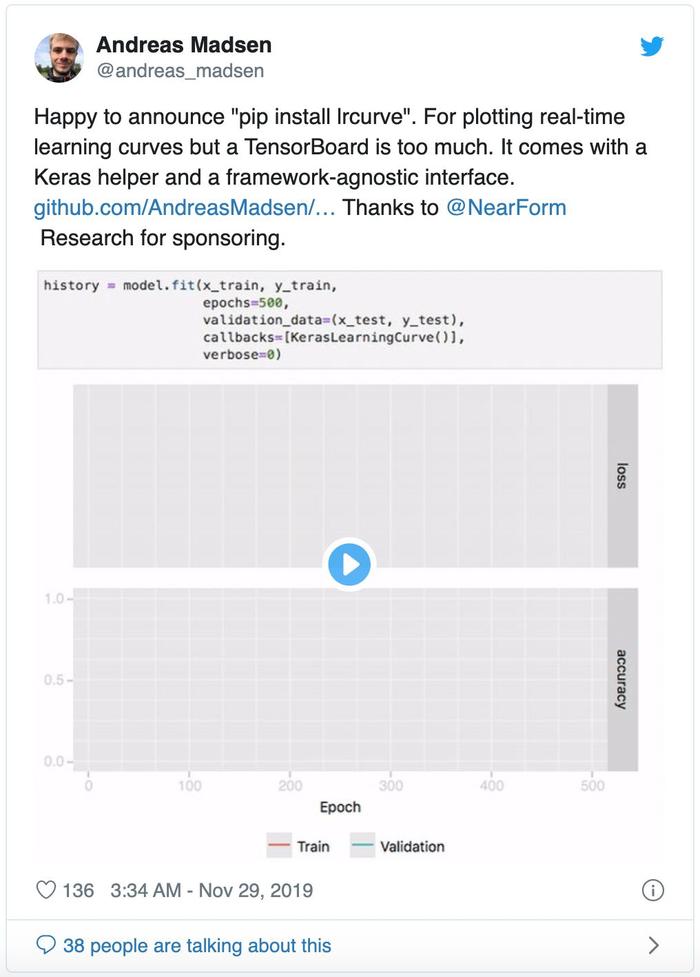Click the code snippet with model.fit
This screenshot has width=700, height=977.
pos(350,320)
